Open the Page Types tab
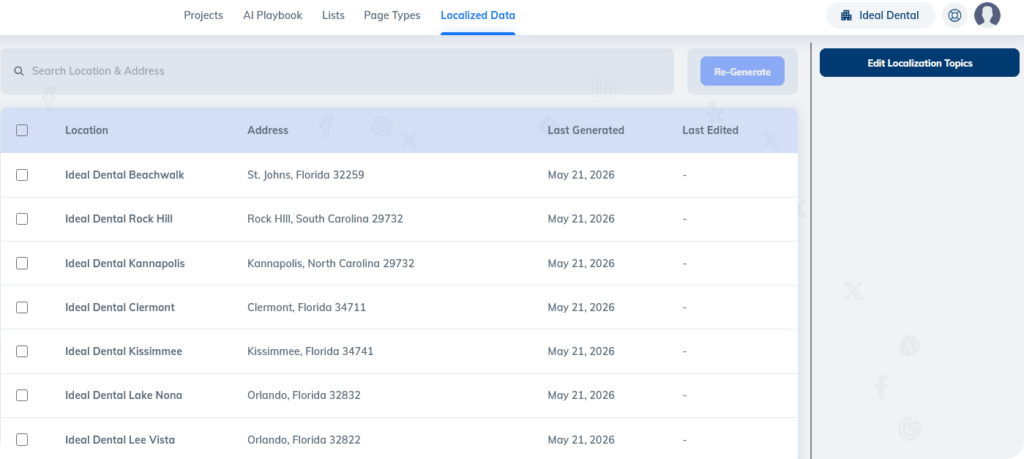Viewport: 1024px width, 459px height. (392, 16)
